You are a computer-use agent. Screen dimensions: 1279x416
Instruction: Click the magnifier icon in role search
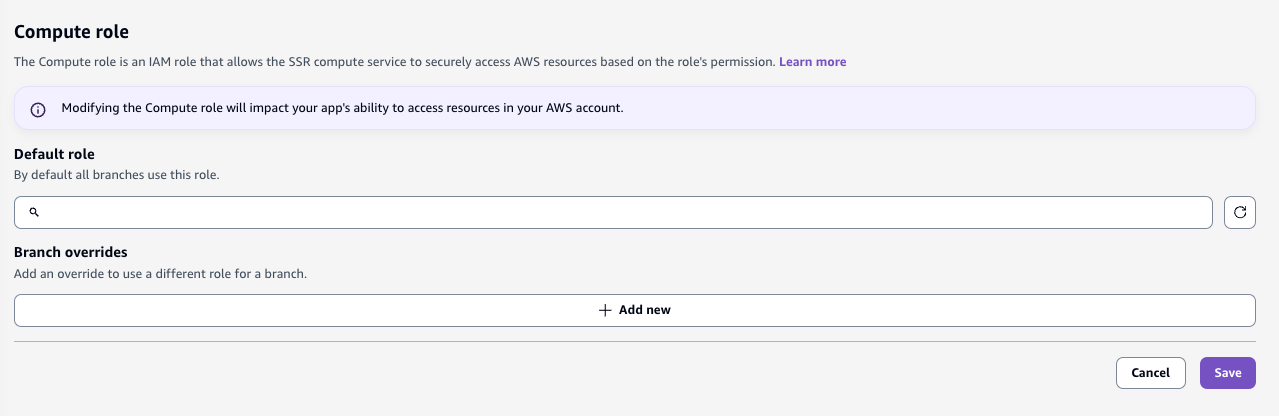coord(34,212)
